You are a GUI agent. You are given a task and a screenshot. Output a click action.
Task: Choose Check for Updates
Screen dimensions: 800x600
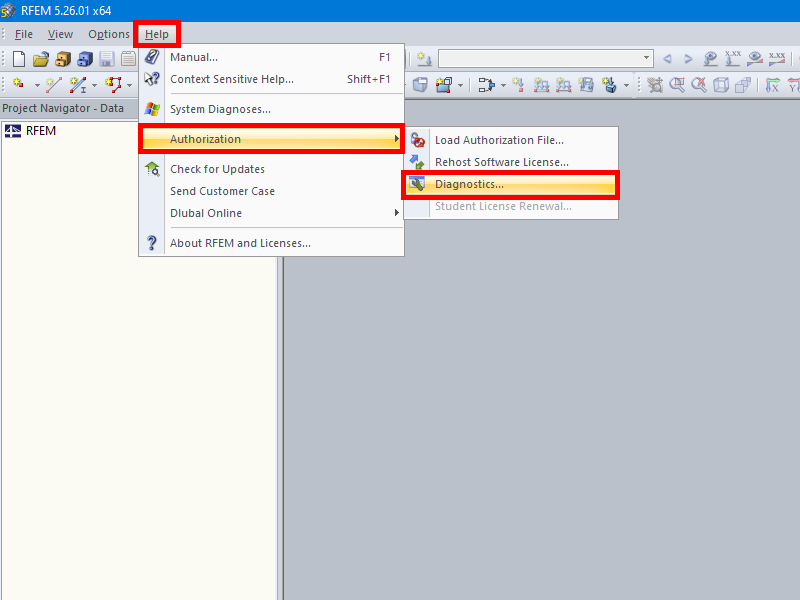(x=271, y=169)
